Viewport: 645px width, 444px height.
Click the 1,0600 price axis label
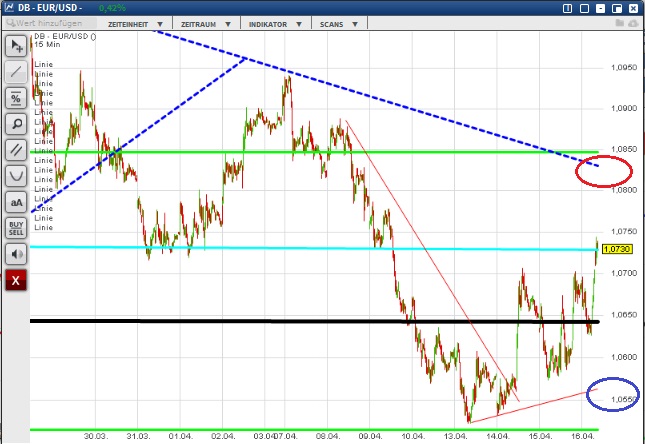[x=624, y=357]
